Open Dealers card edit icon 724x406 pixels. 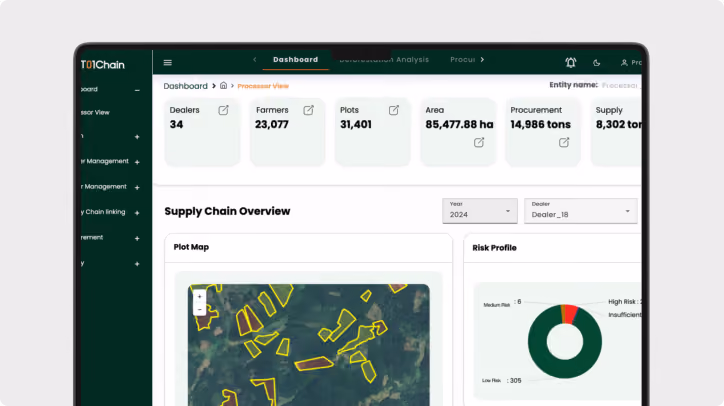[223, 110]
